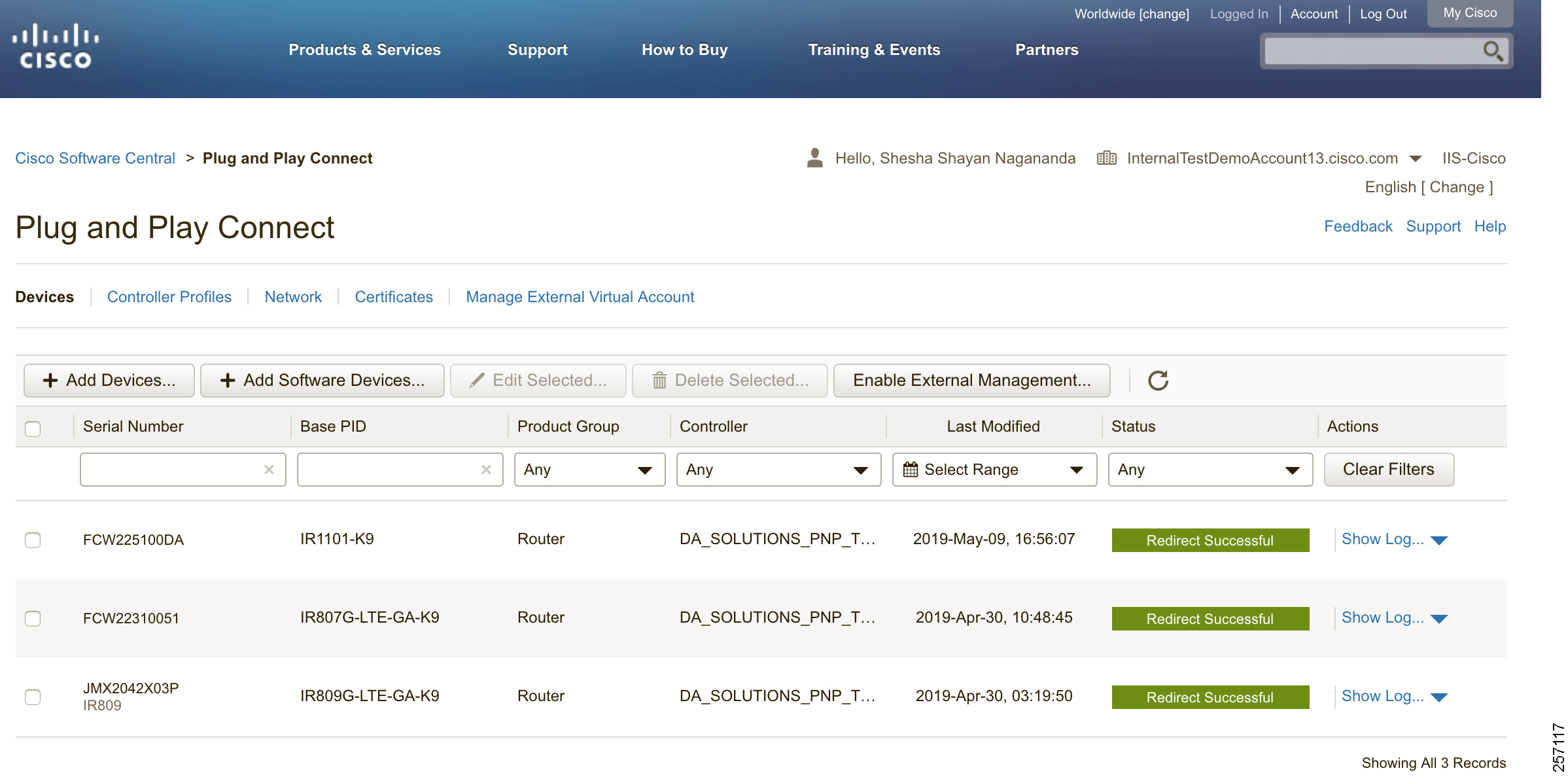The width and height of the screenshot is (1568, 777).
Task: Show Log for FCW225100DA
Action: click(1382, 539)
